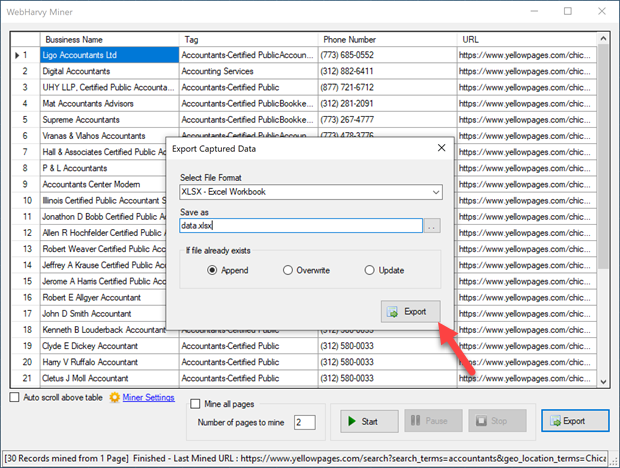Click the data.xlsx Save as field
This screenshot has height=468, width=620.
click(x=295, y=226)
